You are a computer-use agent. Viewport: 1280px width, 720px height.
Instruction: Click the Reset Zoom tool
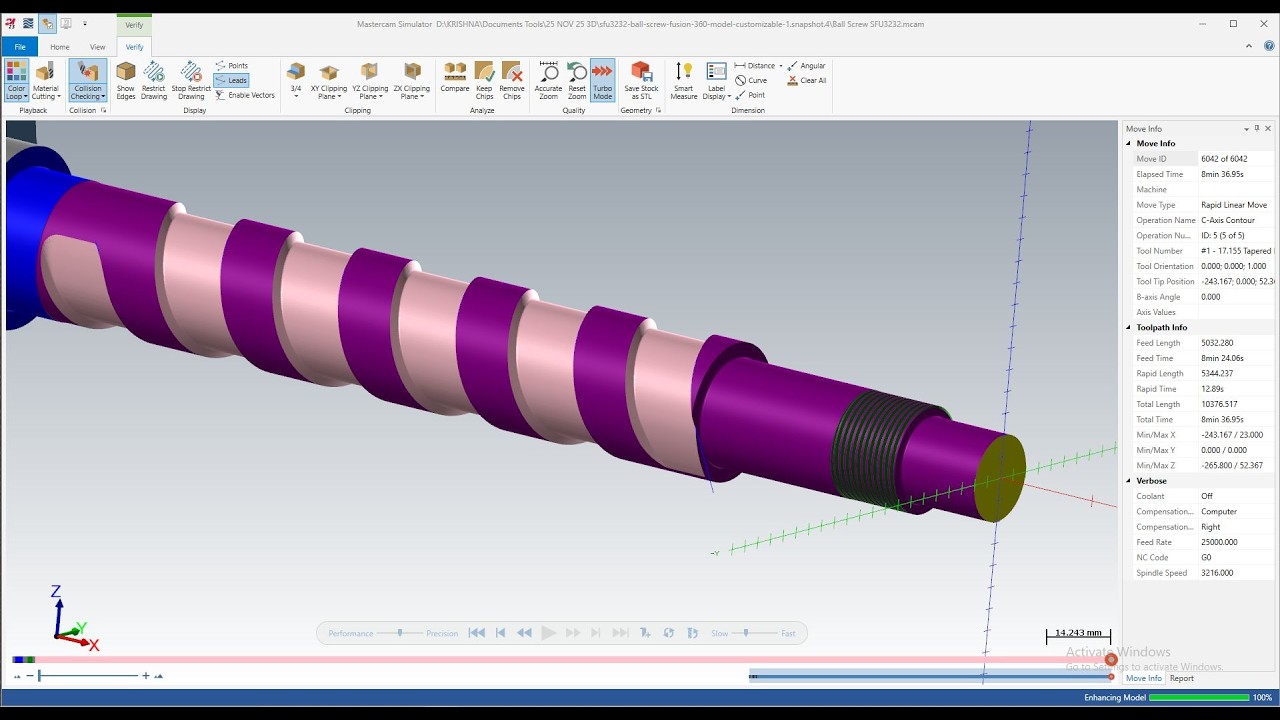pos(577,80)
